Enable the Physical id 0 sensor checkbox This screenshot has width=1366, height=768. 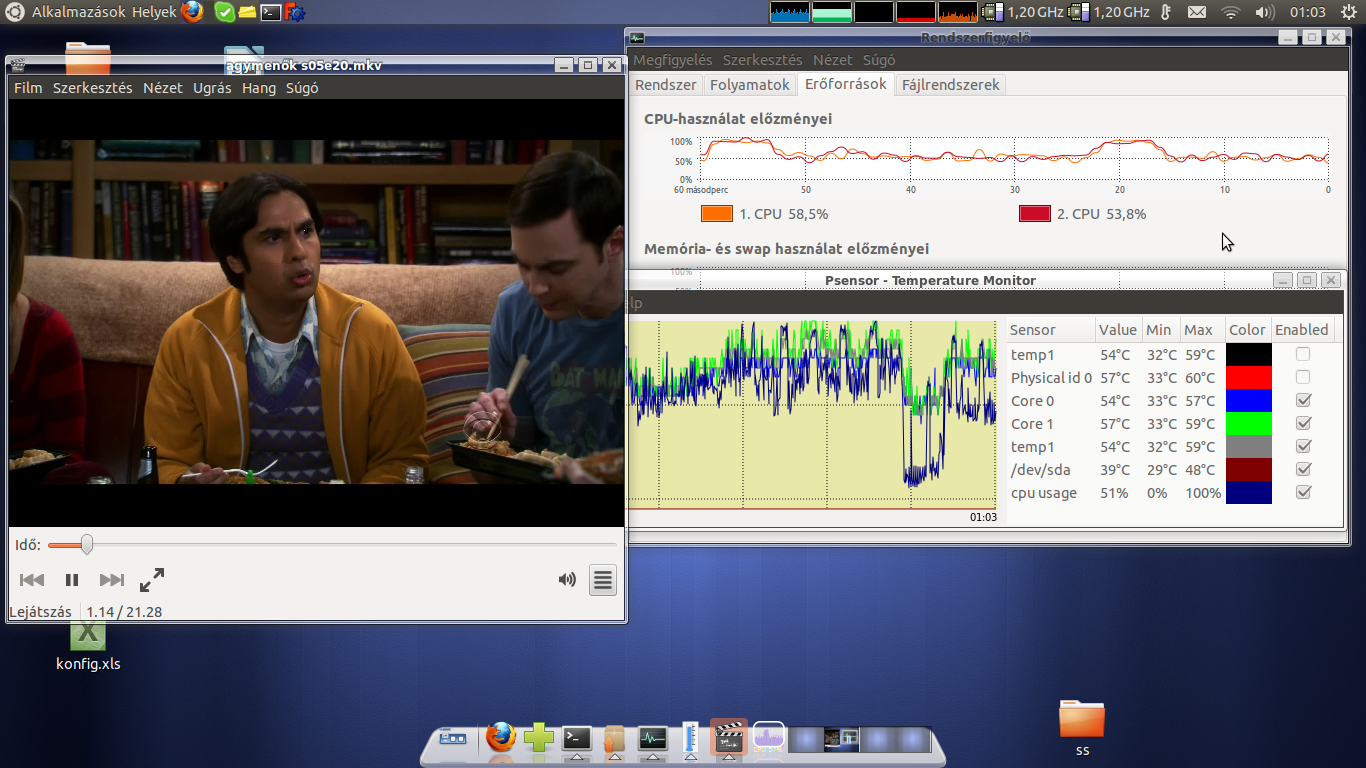[x=1303, y=377]
